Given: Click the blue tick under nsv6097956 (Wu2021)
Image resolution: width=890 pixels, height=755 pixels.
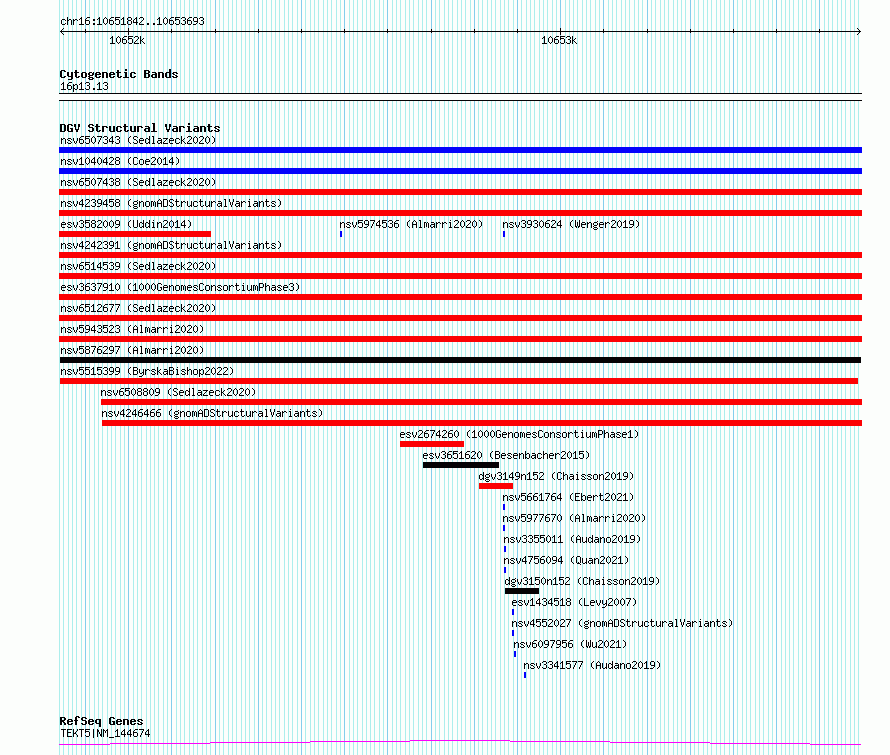Looking at the screenshot, I should point(515,654).
